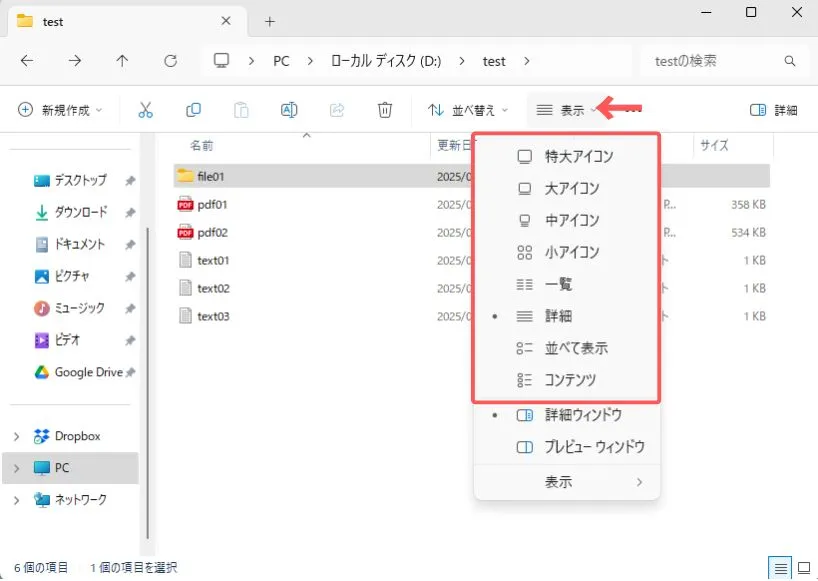Choose 特大アイコン from view menu

tap(578, 156)
